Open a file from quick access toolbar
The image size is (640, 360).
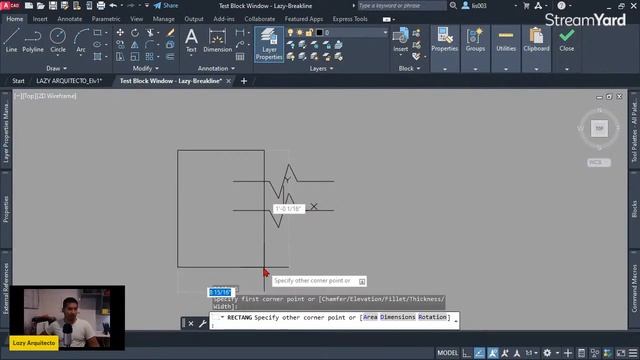(41, 6)
